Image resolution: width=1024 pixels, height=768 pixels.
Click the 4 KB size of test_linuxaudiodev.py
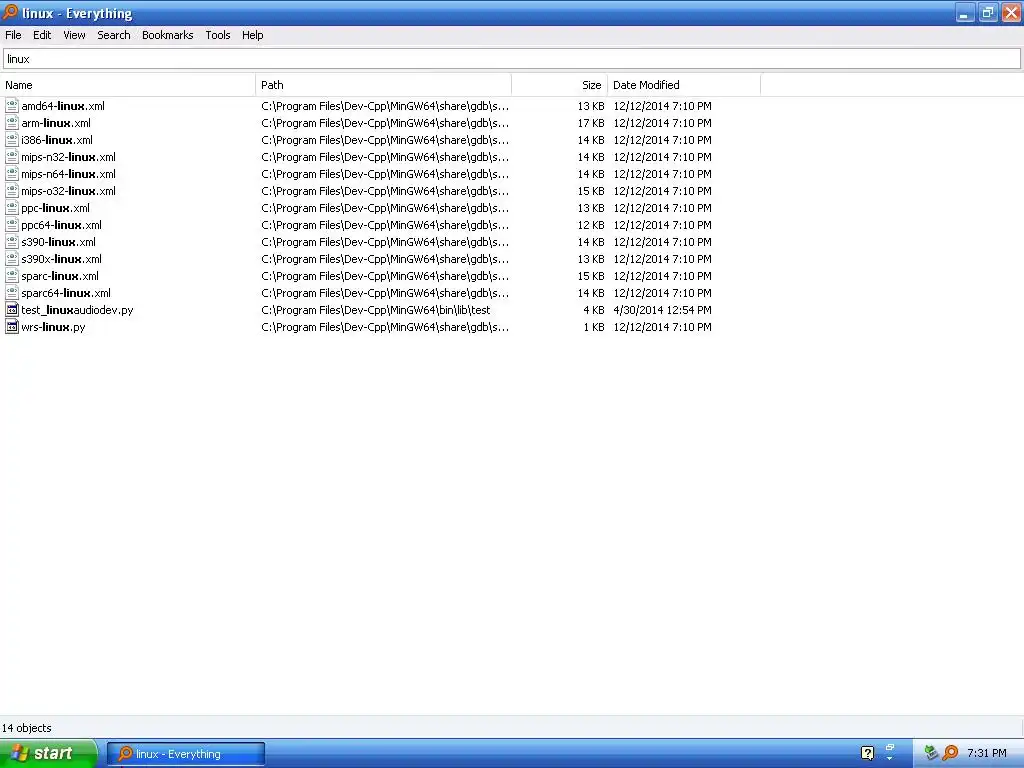(x=594, y=310)
